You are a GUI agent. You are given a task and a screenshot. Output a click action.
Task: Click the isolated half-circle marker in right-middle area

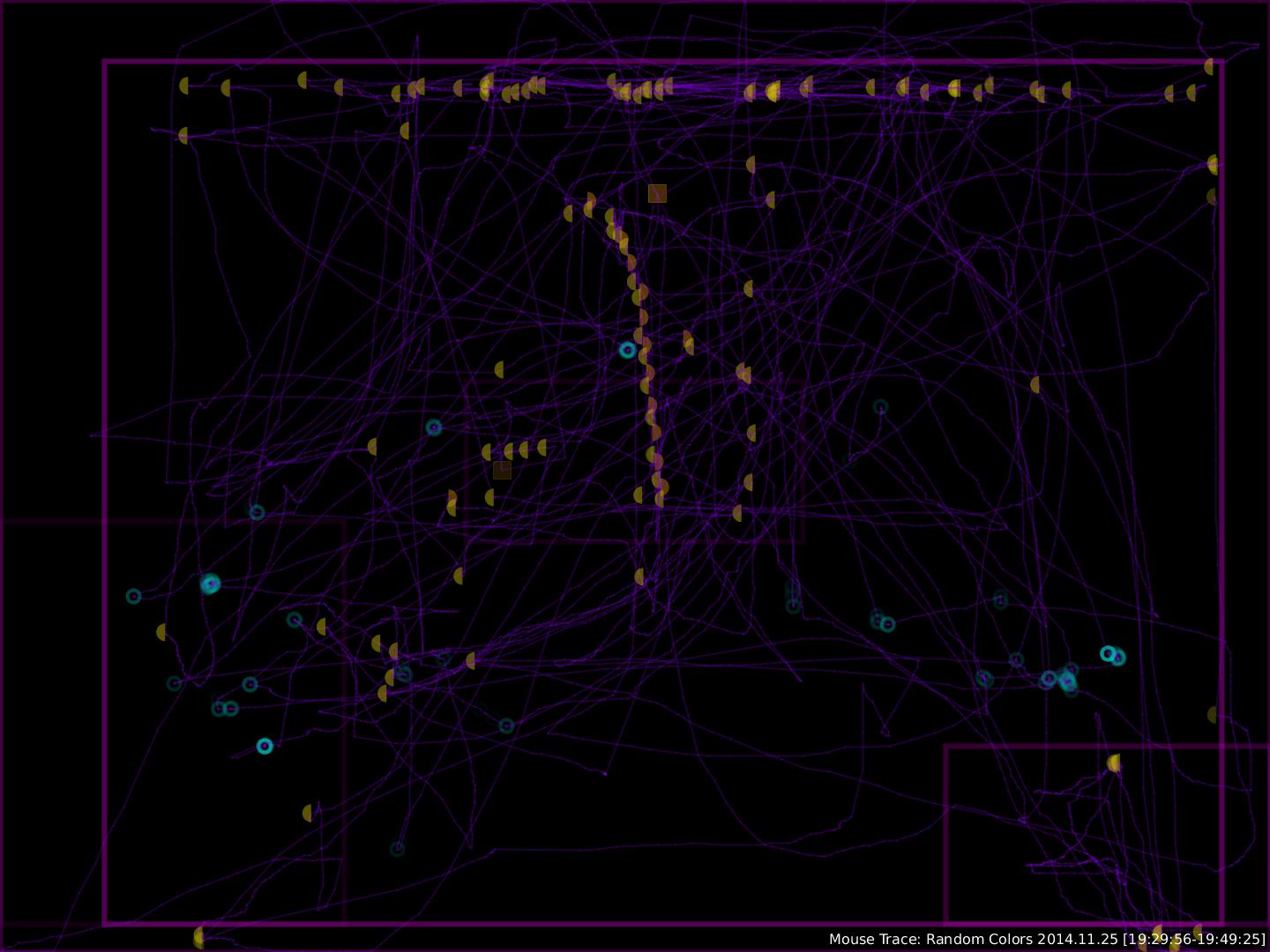(1035, 384)
